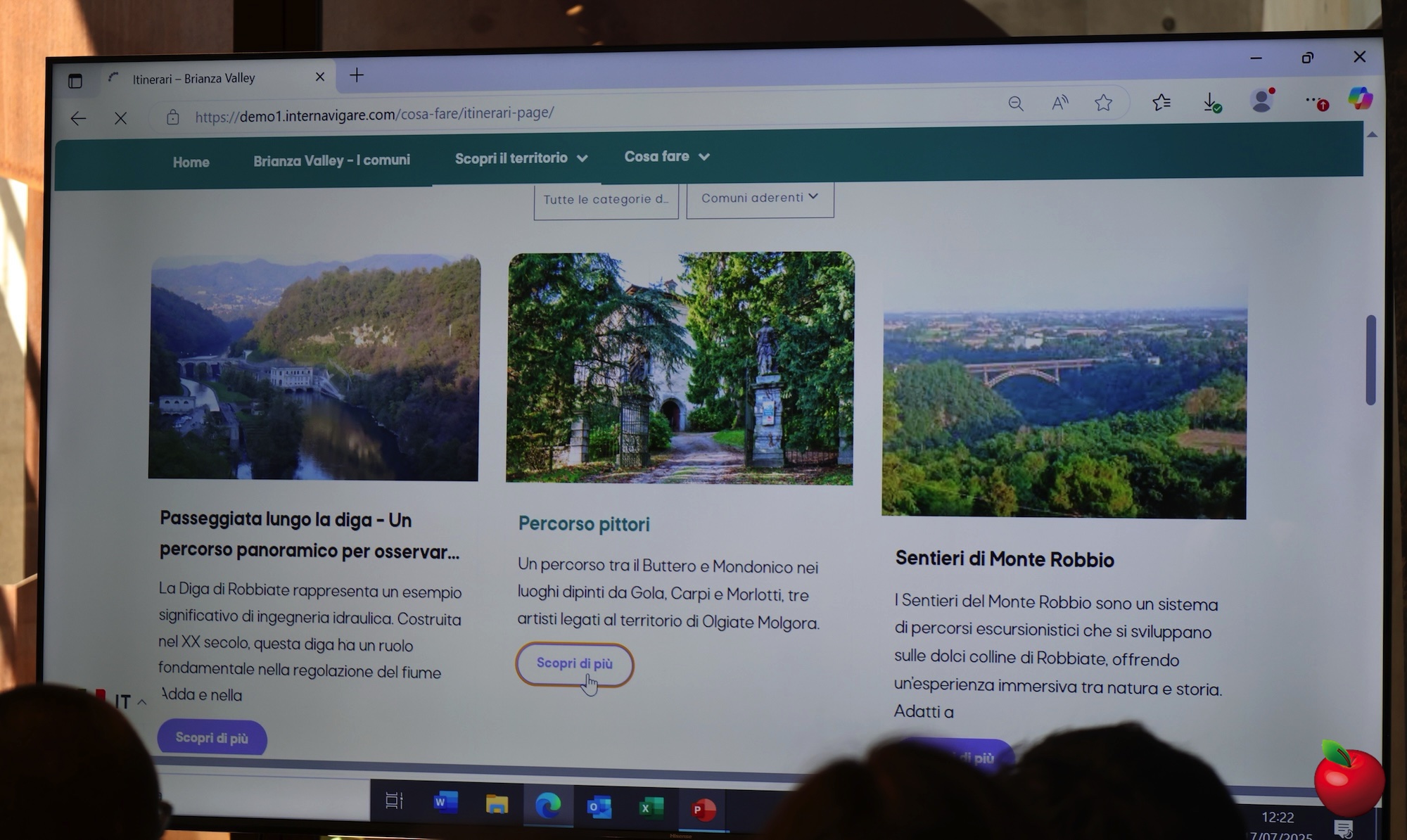
Task: Open File Explorer from the taskbar
Action: click(x=497, y=803)
